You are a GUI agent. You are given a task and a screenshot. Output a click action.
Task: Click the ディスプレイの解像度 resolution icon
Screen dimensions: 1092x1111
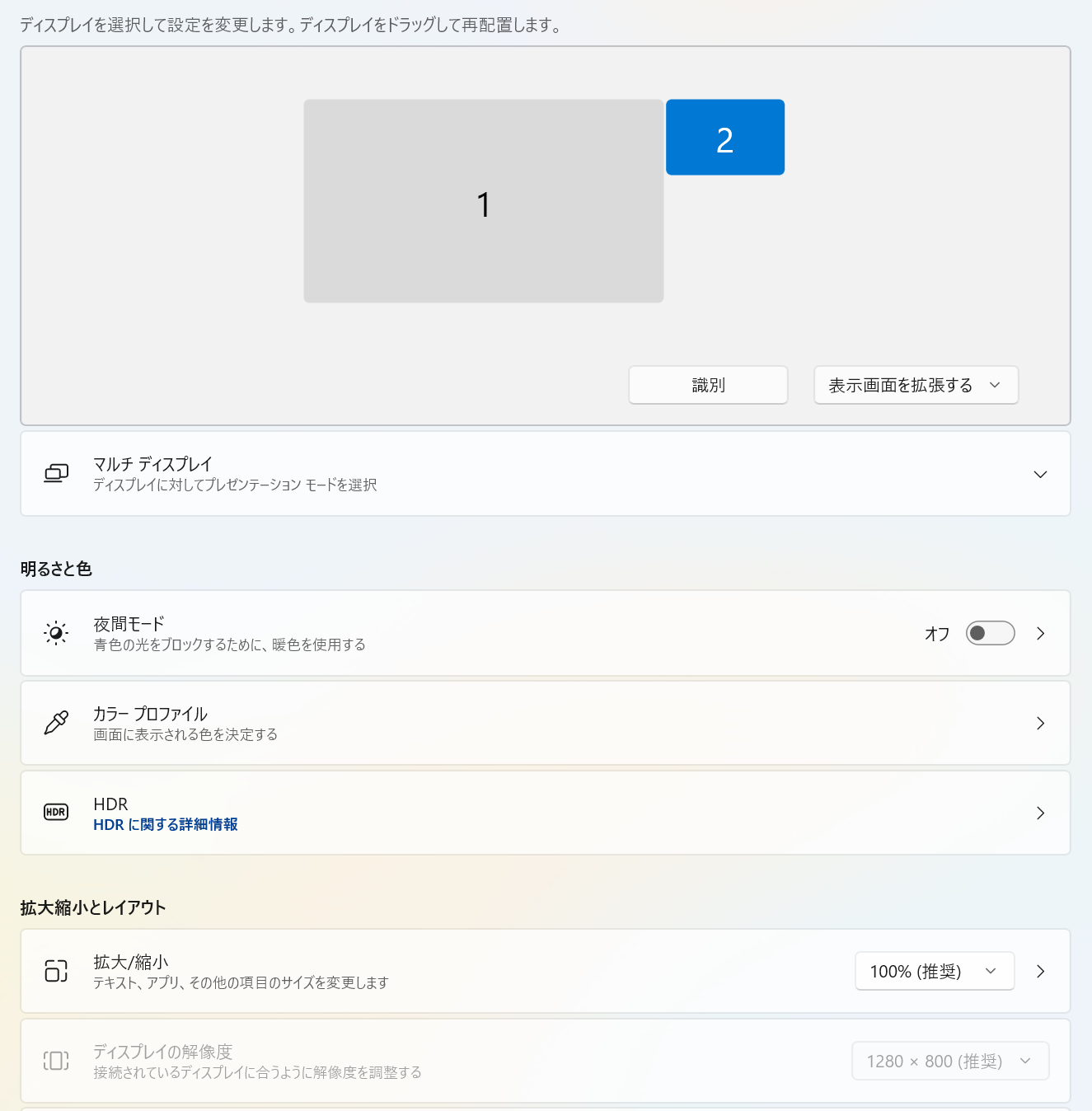click(x=55, y=1061)
